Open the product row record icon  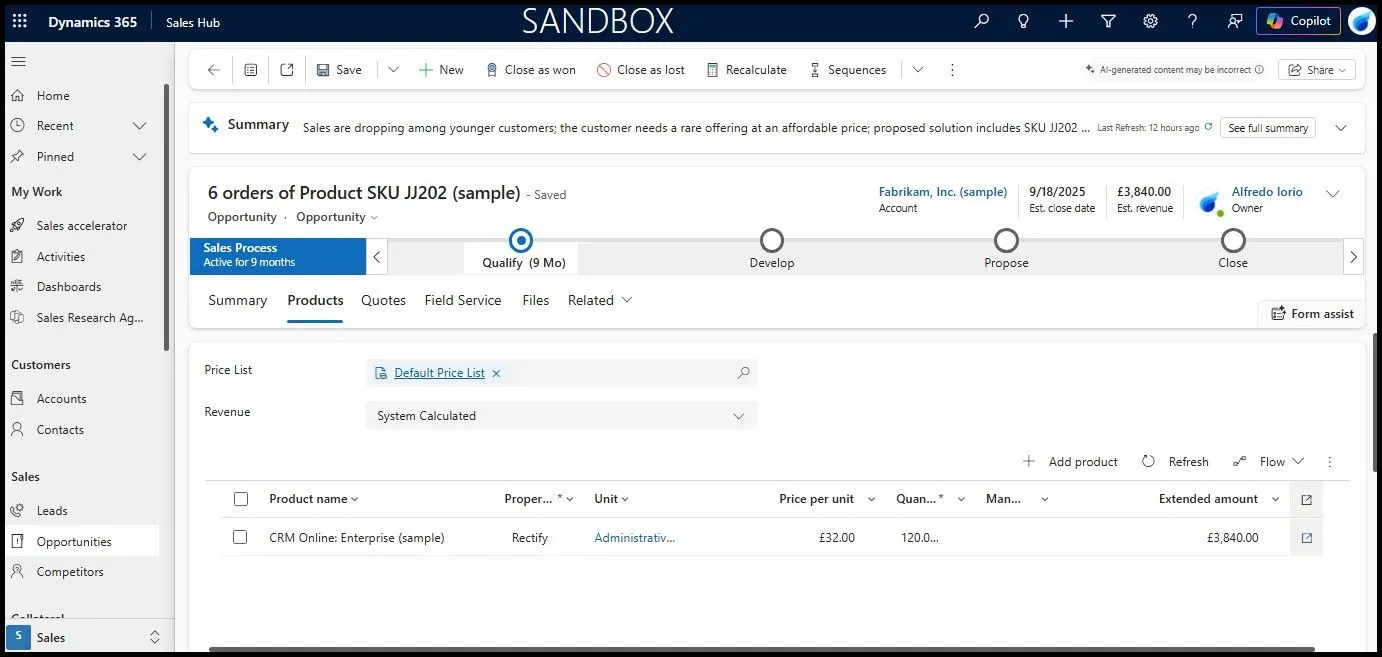pos(1307,538)
